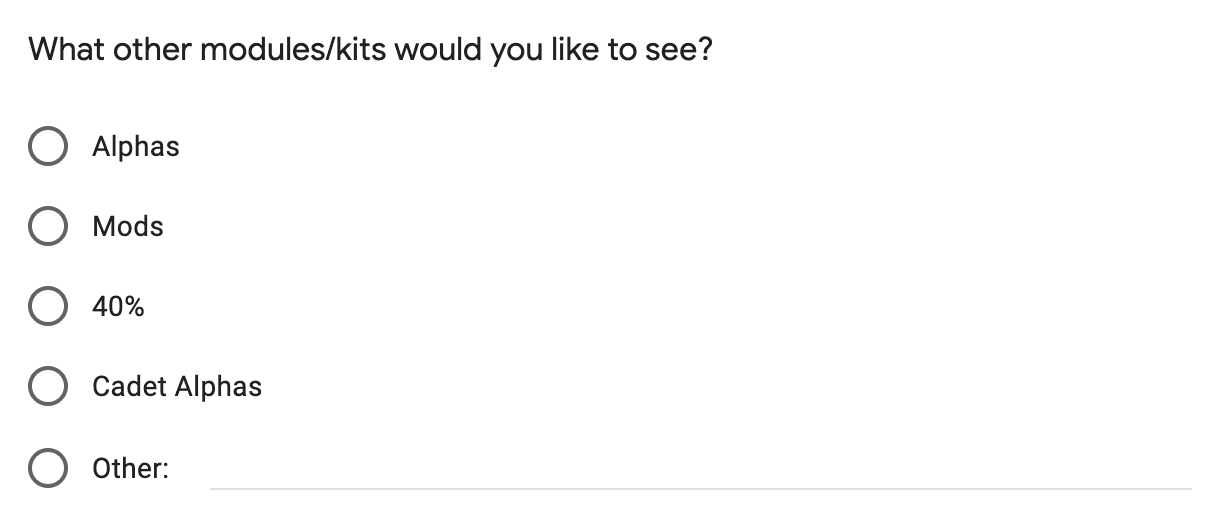Select the Other radio button
The image size is (1222, 532).
(x=48, y=468)
